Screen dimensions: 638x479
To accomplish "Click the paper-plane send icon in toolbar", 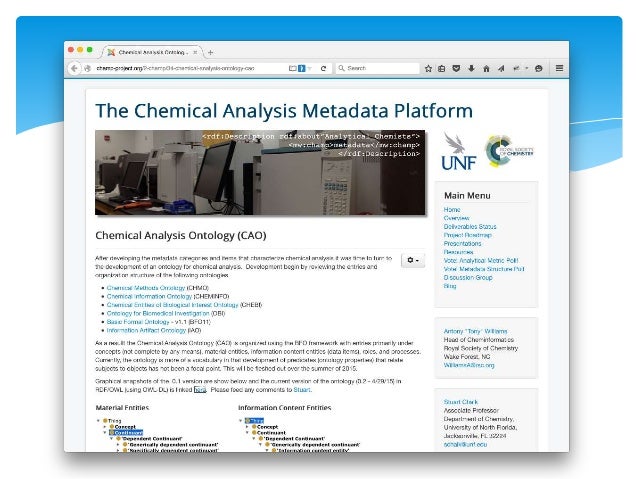I will tap(501, 68).
